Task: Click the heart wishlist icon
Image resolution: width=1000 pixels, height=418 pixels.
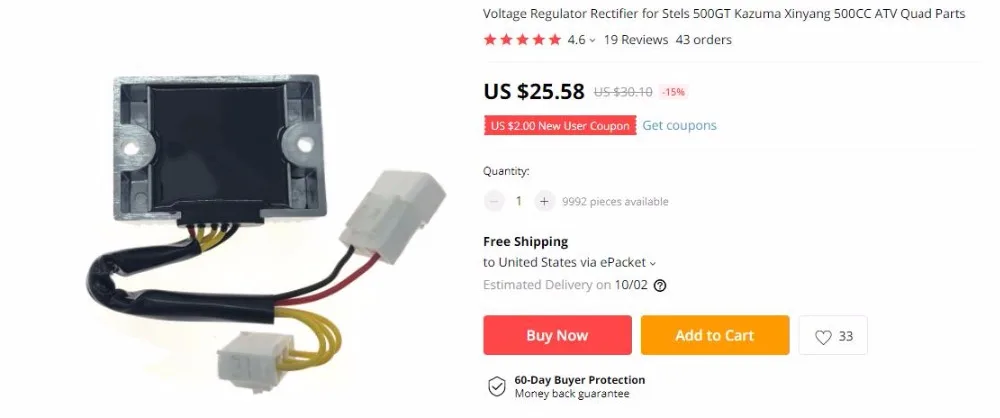Action: click(x=823, y=337)
